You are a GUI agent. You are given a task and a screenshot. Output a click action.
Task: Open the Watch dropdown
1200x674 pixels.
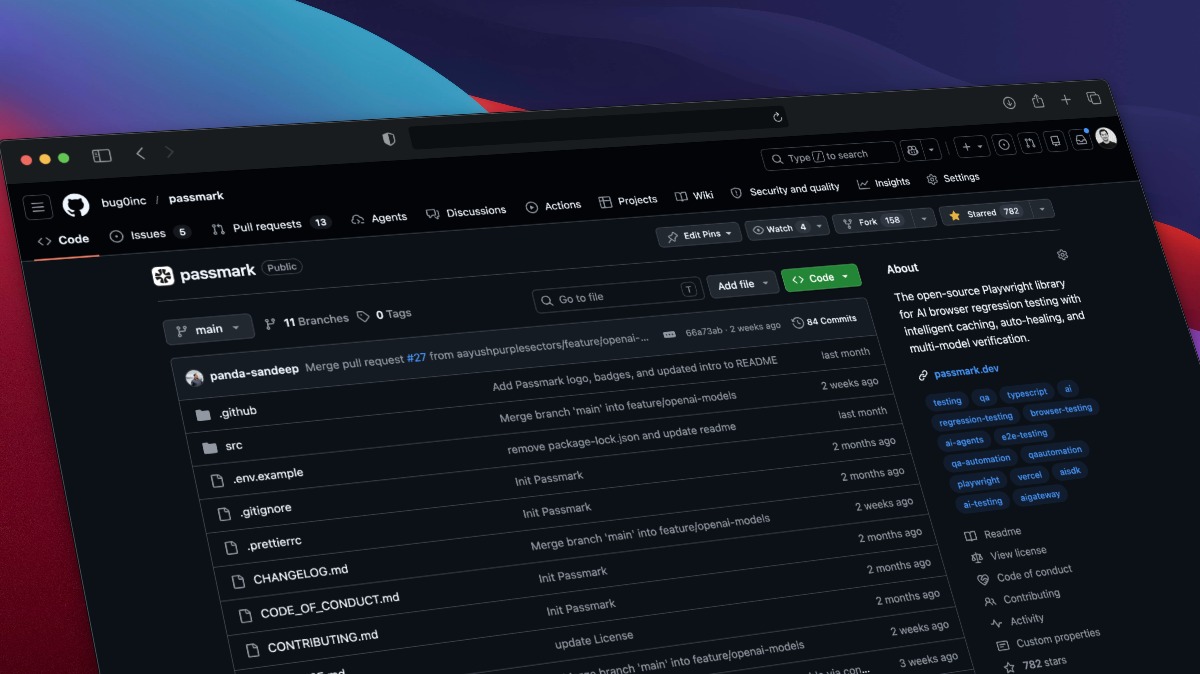click(786, 228)
